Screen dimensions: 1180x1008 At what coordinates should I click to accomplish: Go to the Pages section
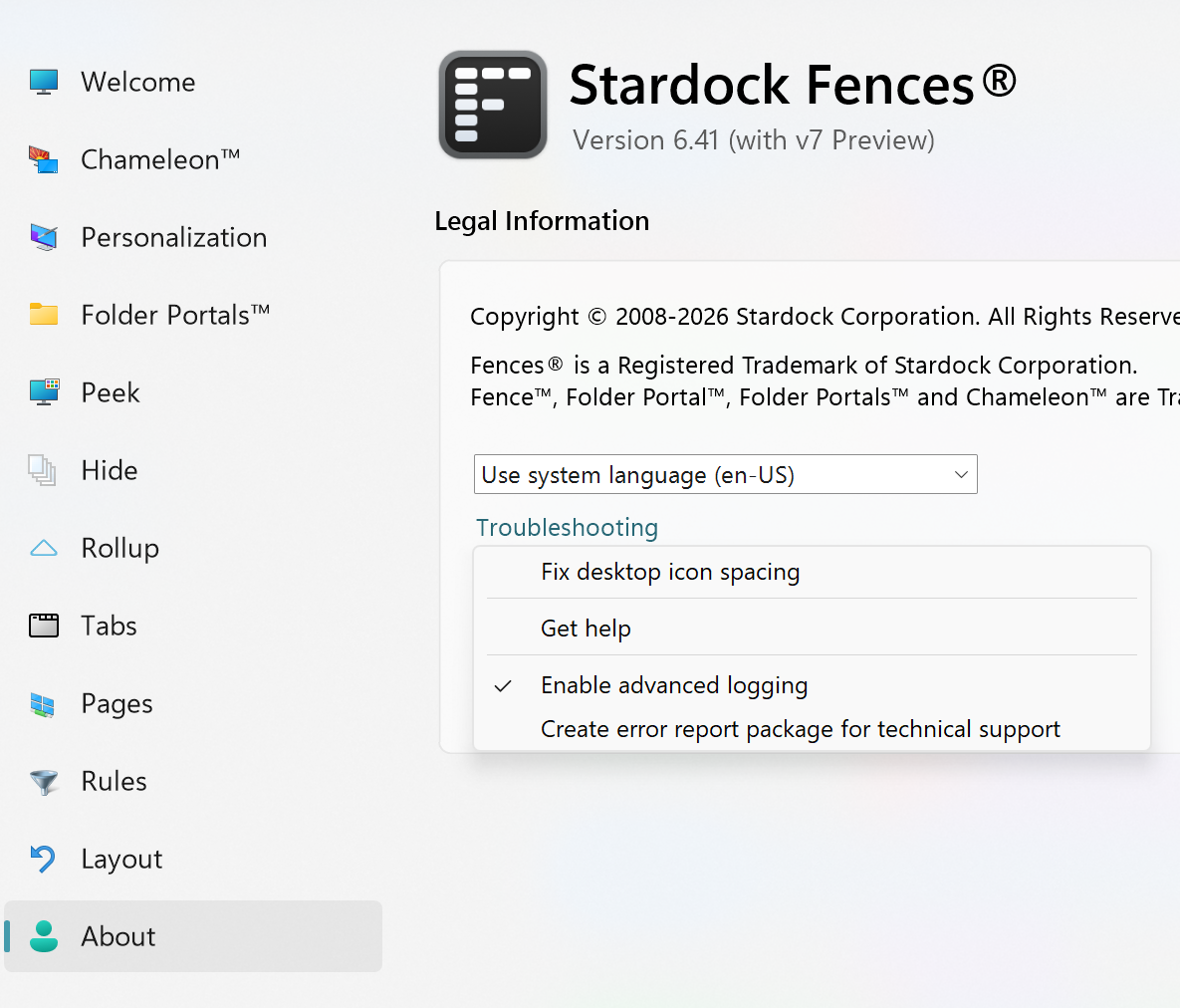[117, 703]
